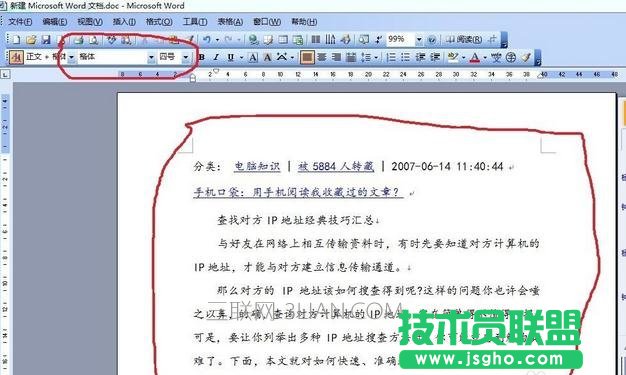
Task: Open the 工具(T) menu
Action: coord(195,22)
